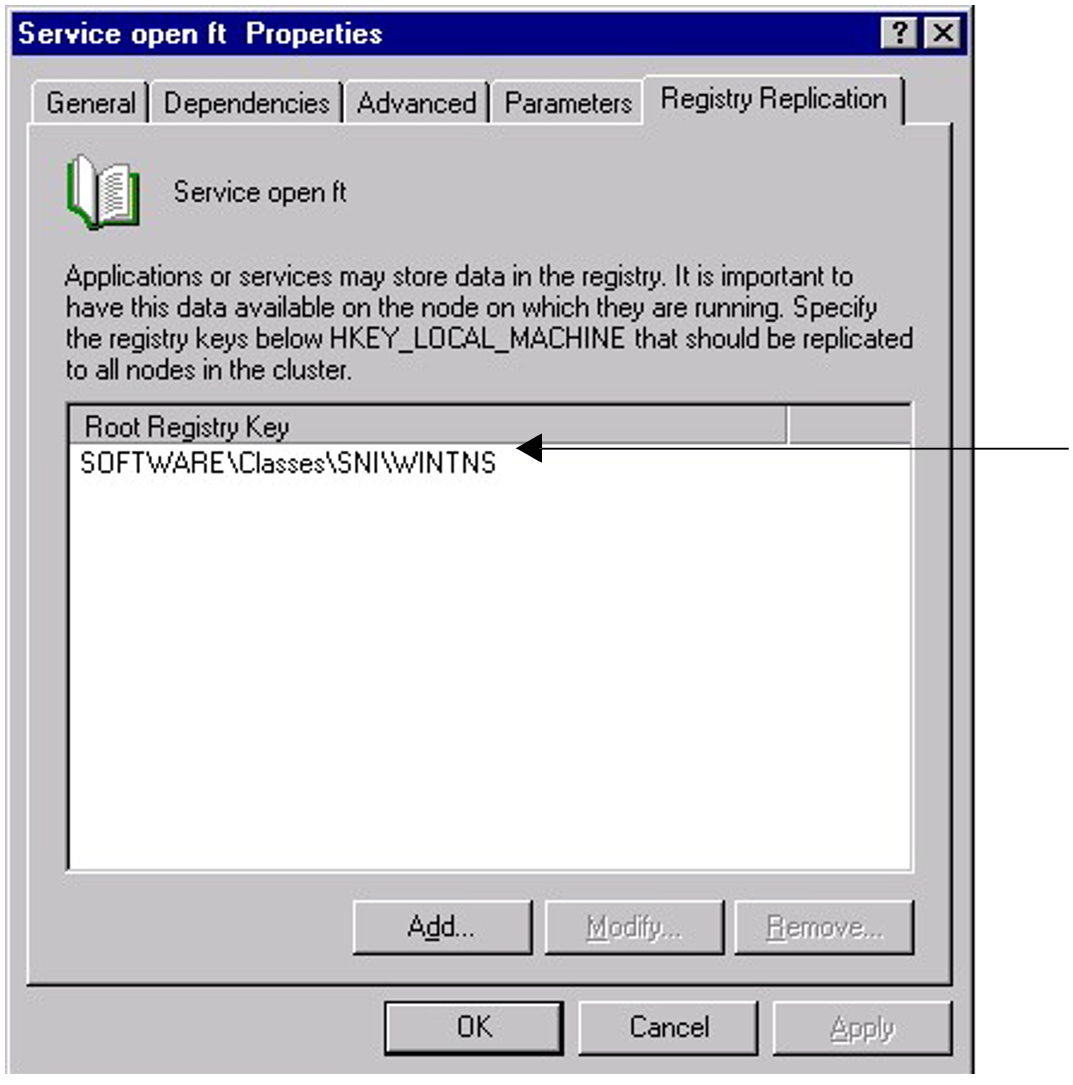The width and height of the screenshot is (1073, 1085).
Task: Confirm with the OK button
Action: (474, 1028)
